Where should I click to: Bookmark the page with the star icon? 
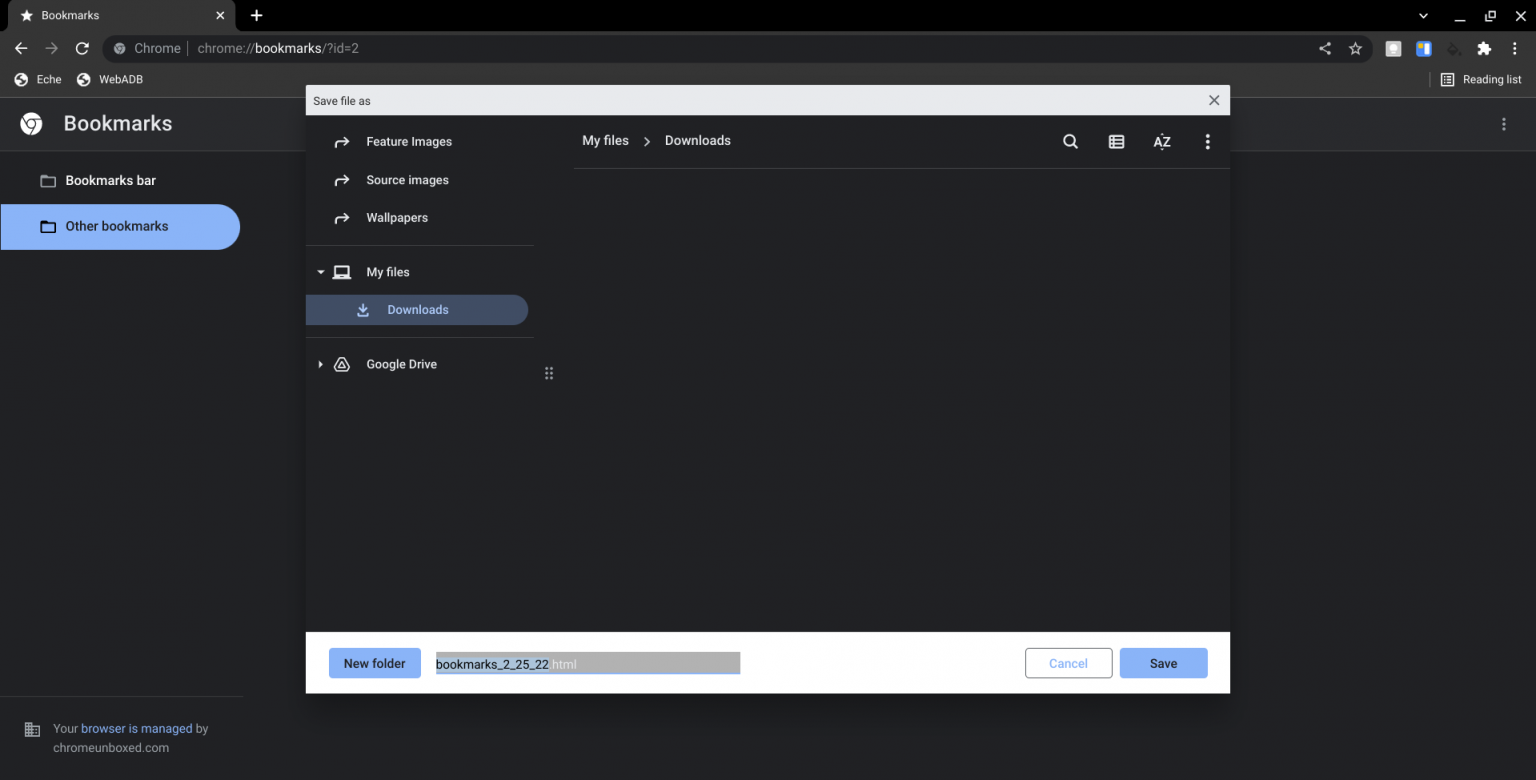pos(1355,48)
